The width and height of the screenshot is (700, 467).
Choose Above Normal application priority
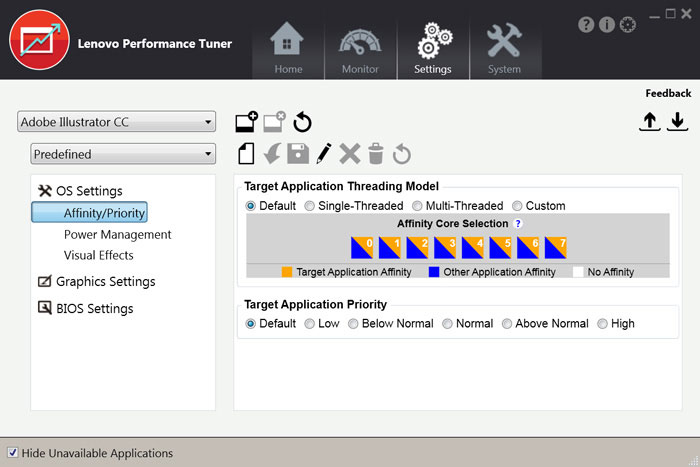pyautogui.click(x=507, y=324)
